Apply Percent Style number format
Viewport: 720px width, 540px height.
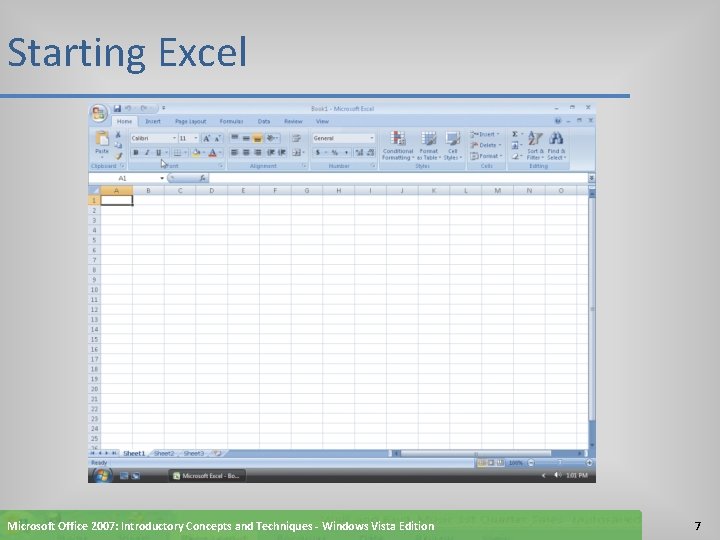335,152
